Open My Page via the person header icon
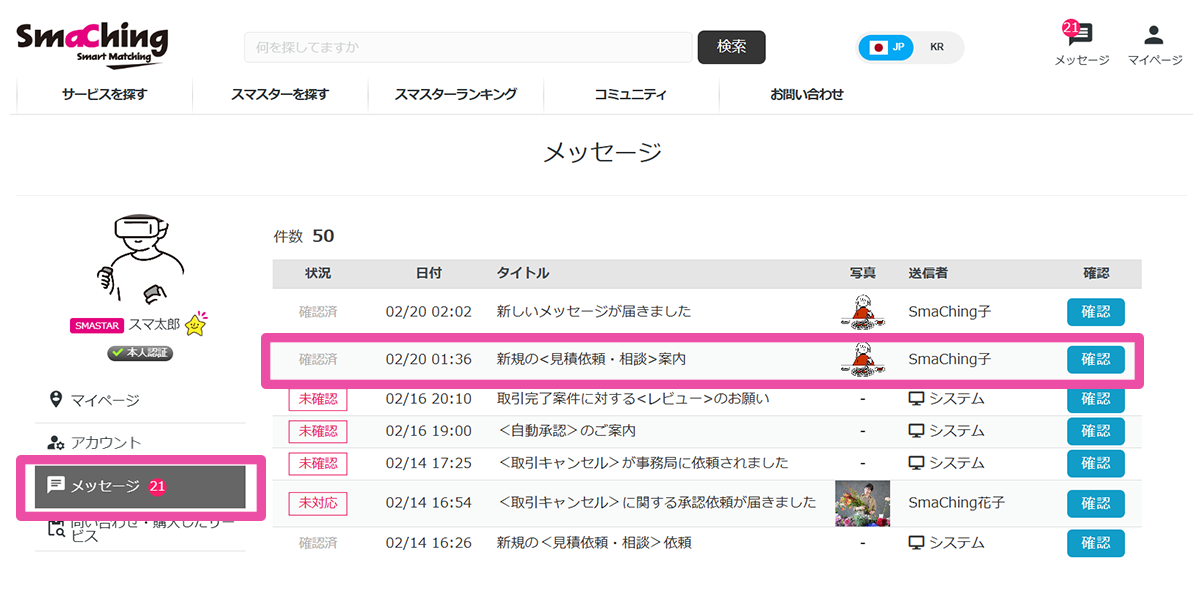1200x595 pixels. coord(1152,36)
